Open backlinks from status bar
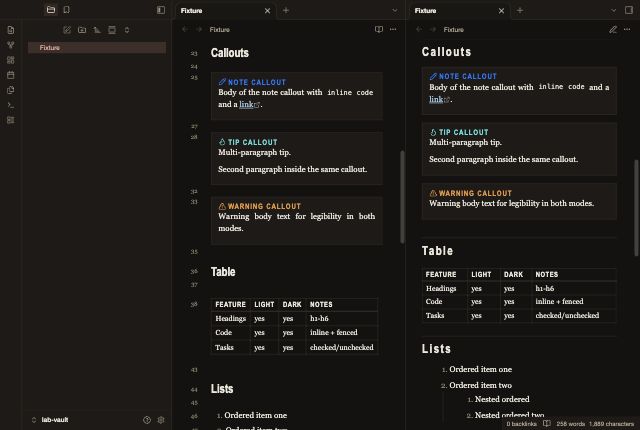 click(x=521, y=424)
